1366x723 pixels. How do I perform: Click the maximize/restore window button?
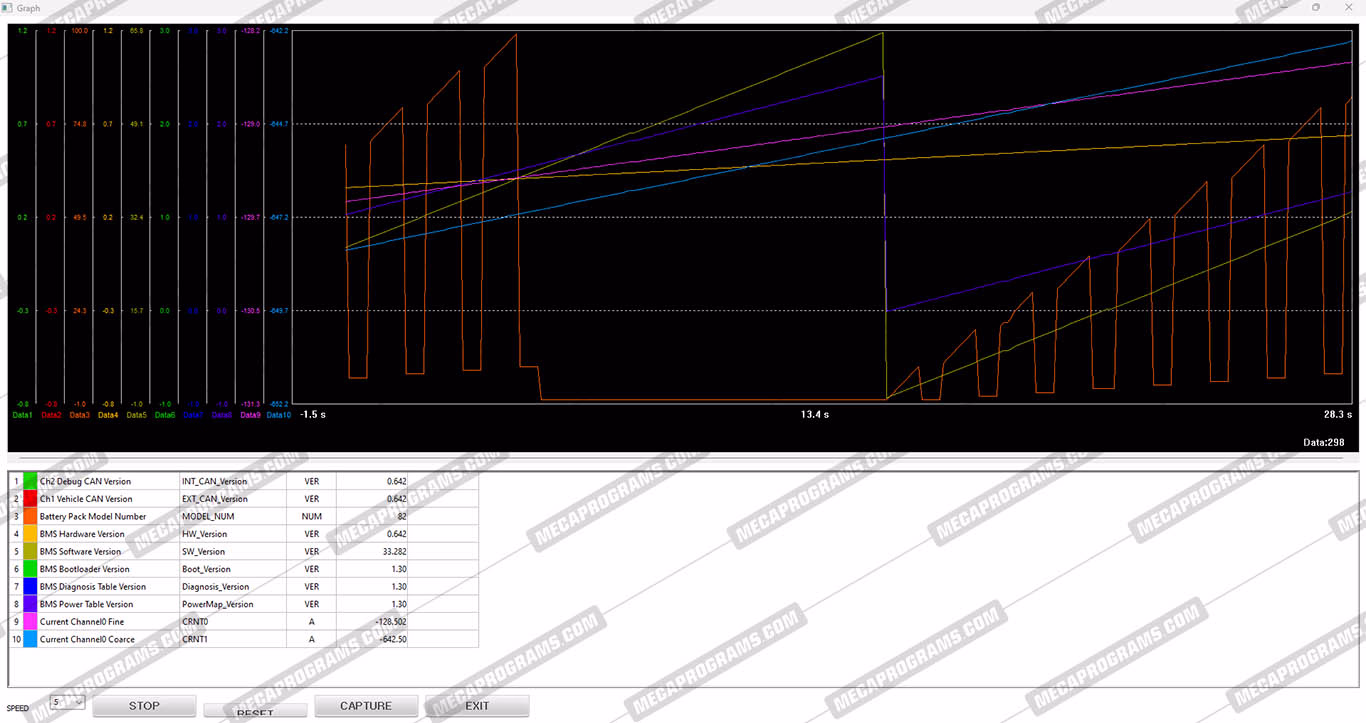click(x=1315, y=8)
